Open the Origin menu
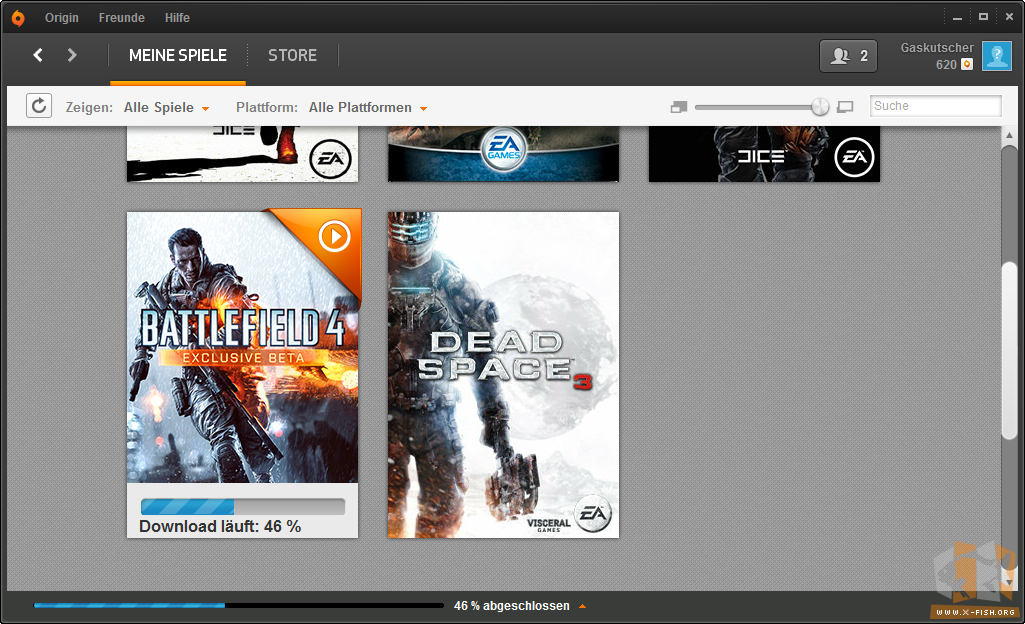Image resolution: width=1025 pixels, height=624 pixels. (x=61, y=18)
